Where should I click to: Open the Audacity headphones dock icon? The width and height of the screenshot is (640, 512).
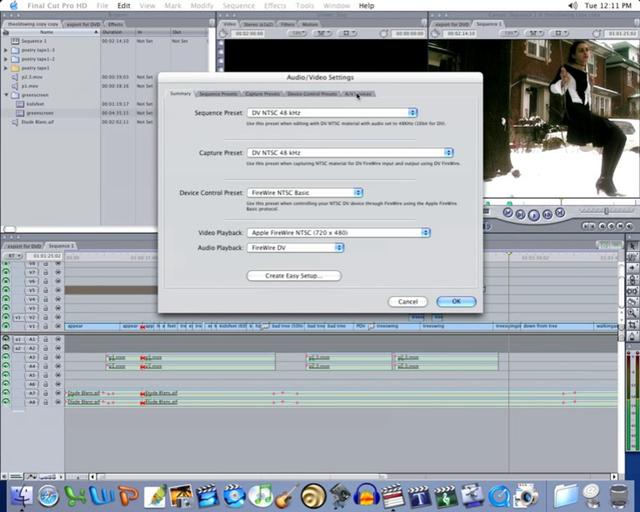click(366, 495)
